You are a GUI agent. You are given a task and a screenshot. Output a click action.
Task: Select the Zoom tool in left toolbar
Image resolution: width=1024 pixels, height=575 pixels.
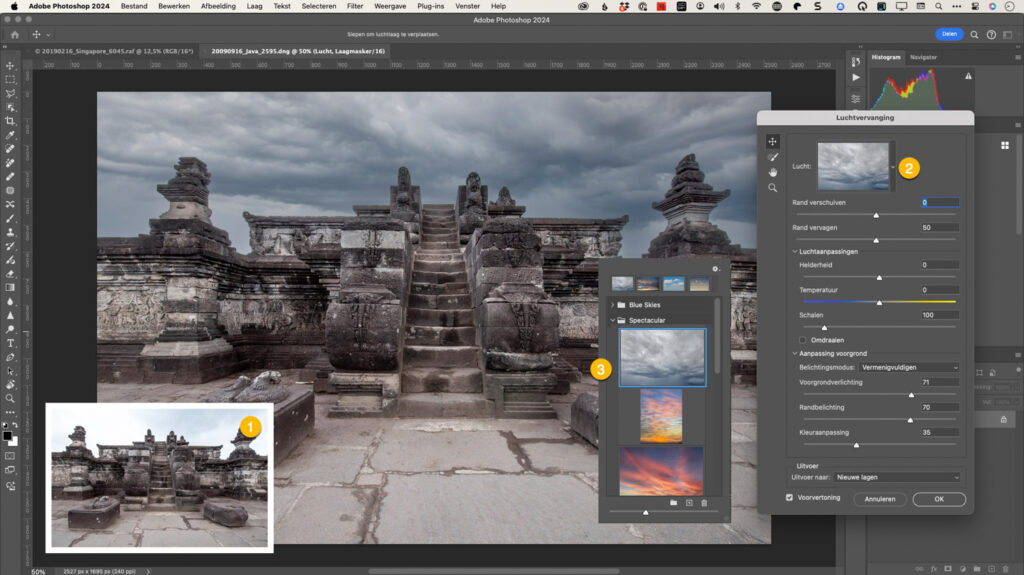(10, 399)
